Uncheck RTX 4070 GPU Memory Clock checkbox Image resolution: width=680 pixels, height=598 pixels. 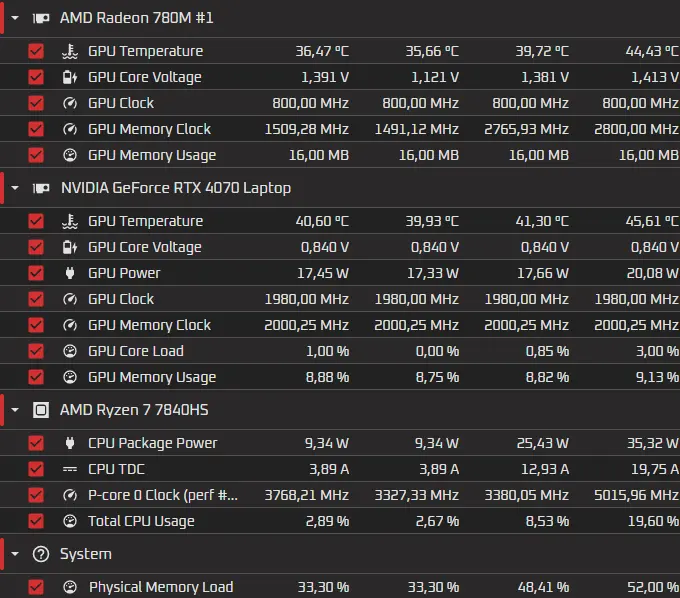[36, 325]
